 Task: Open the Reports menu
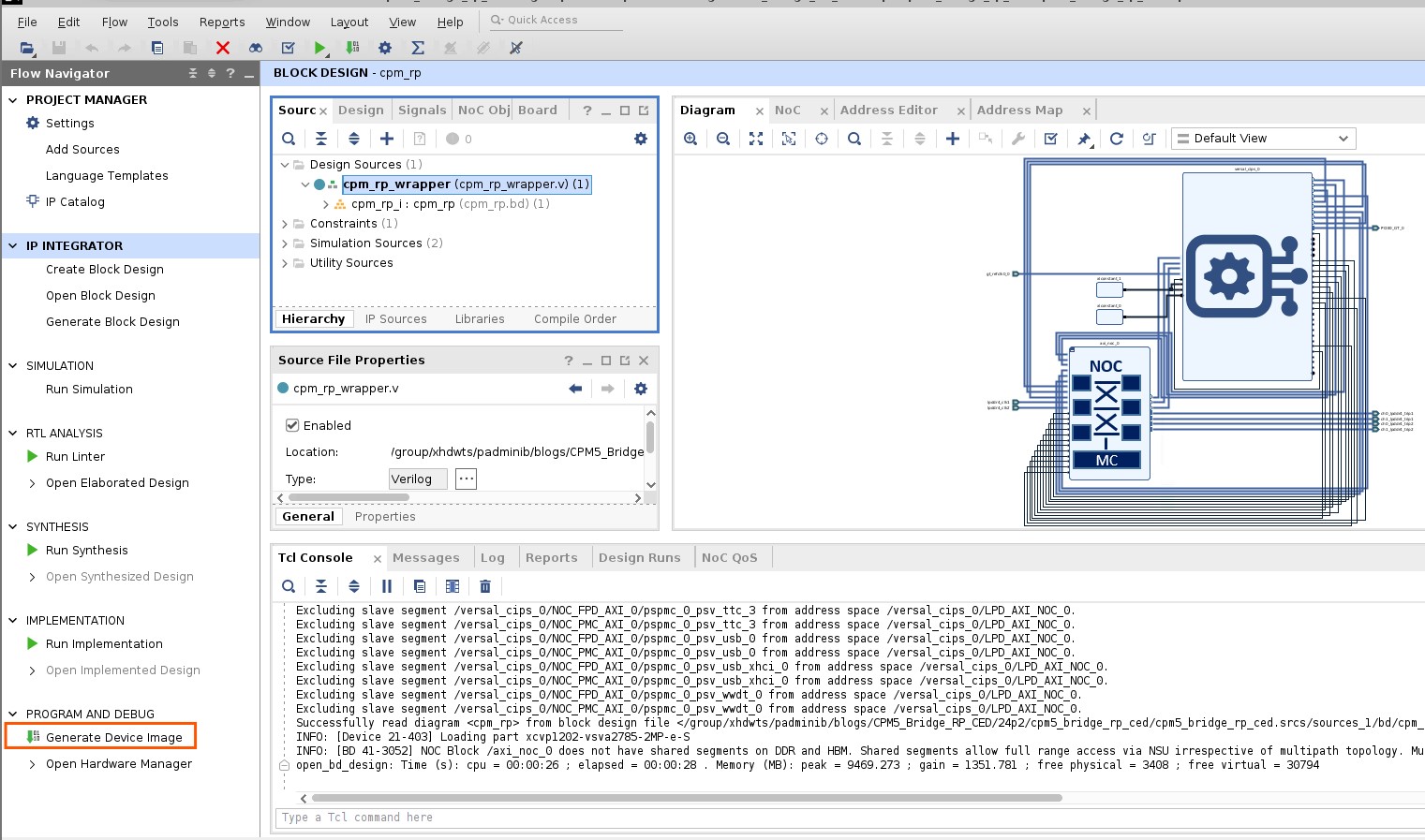[x=221, y=22]
